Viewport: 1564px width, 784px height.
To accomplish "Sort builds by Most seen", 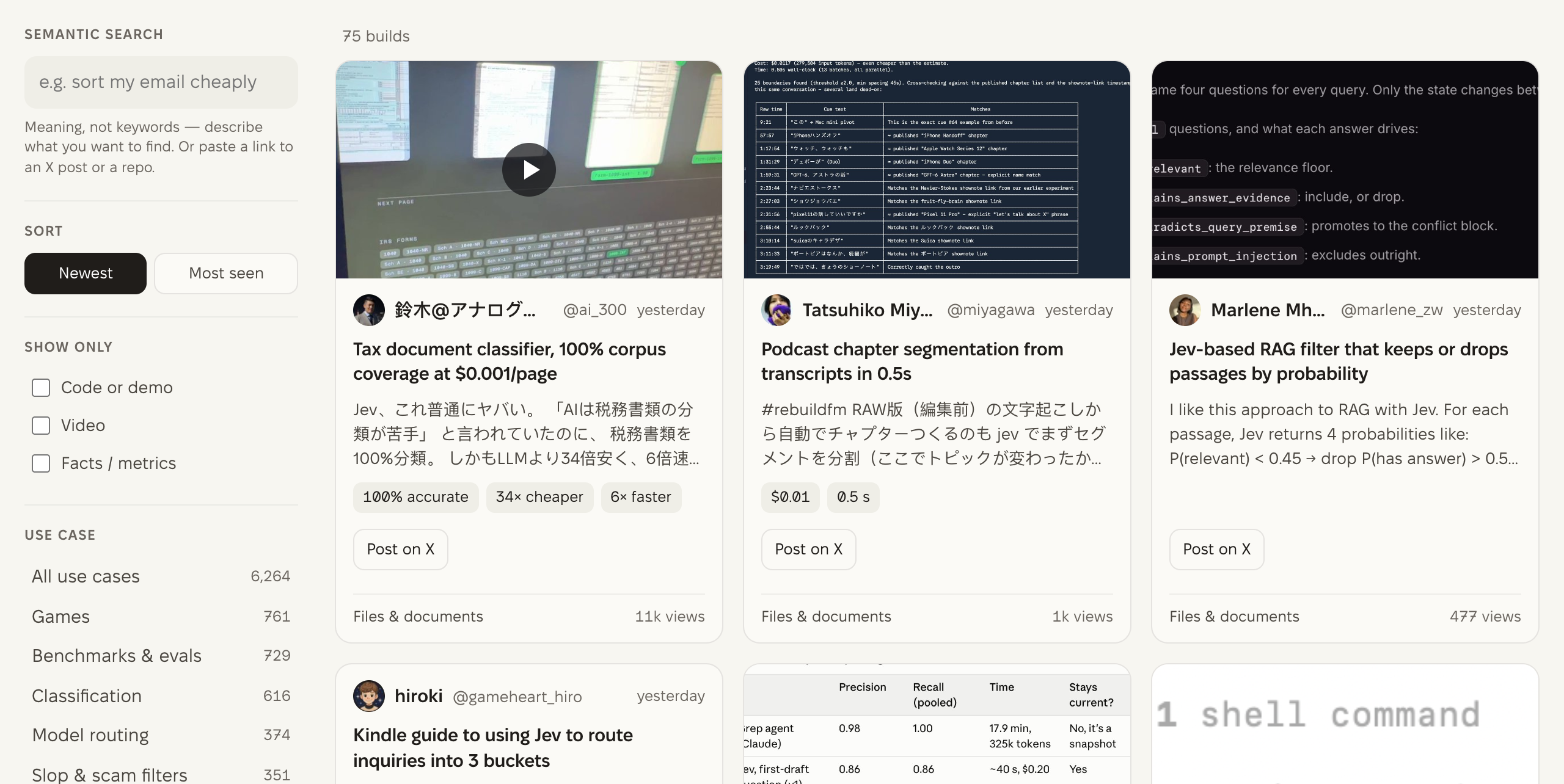I will pyautogui.click(x=226, y=274).
